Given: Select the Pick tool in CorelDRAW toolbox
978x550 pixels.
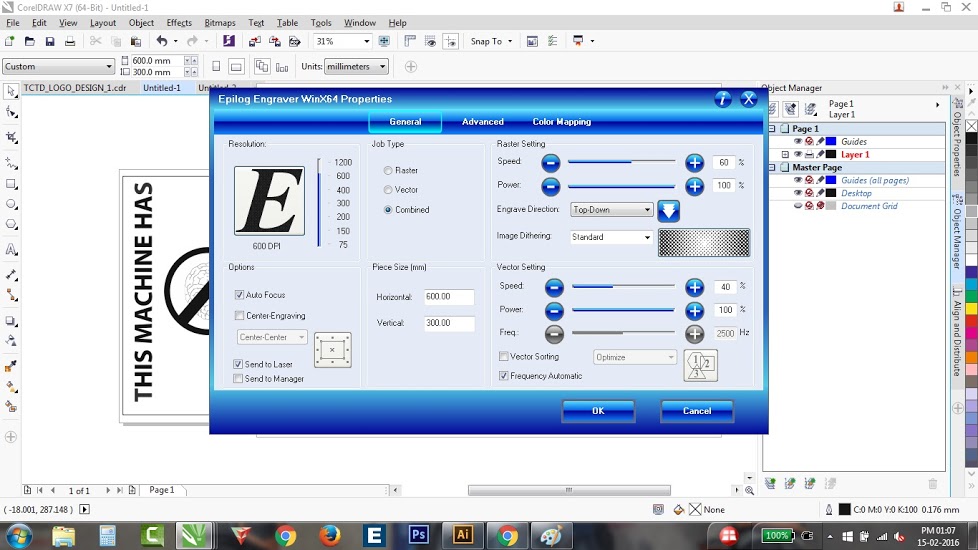Looking at the screenshot, I should tap(11, 92).
